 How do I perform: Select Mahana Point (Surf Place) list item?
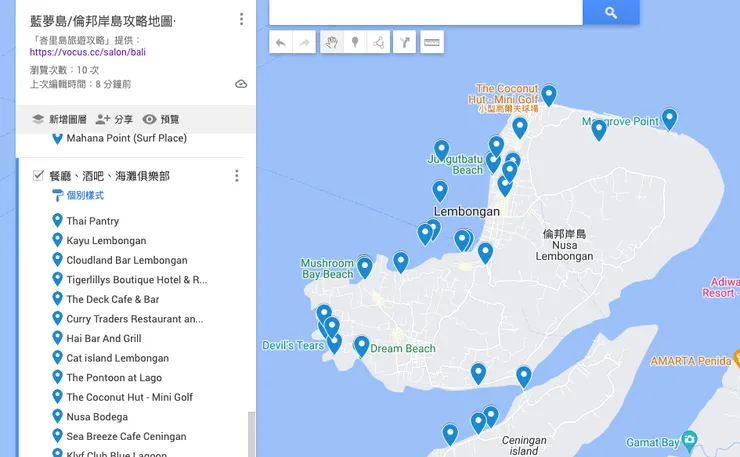(x=126, y=138)
